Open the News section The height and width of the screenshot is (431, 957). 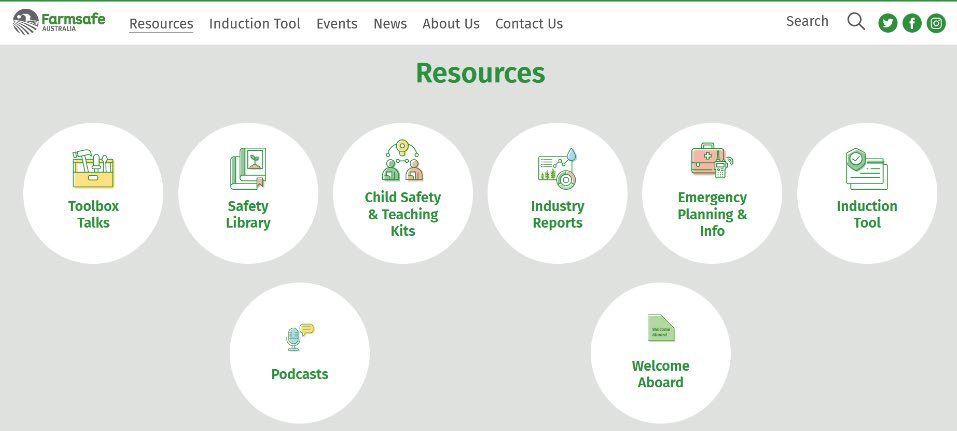click(x=390, y=24)
